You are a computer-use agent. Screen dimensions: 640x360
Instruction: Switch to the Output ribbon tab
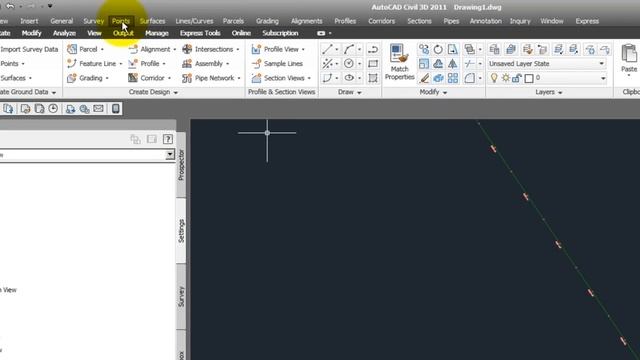coord(123,33)
